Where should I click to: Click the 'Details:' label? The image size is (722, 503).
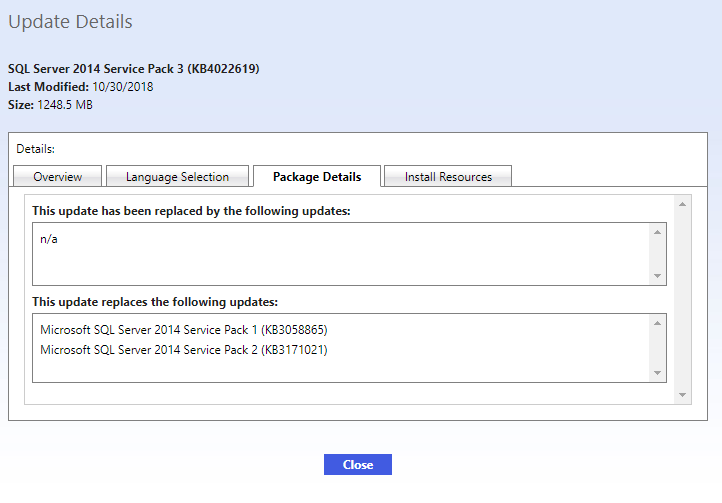point(35,149)
